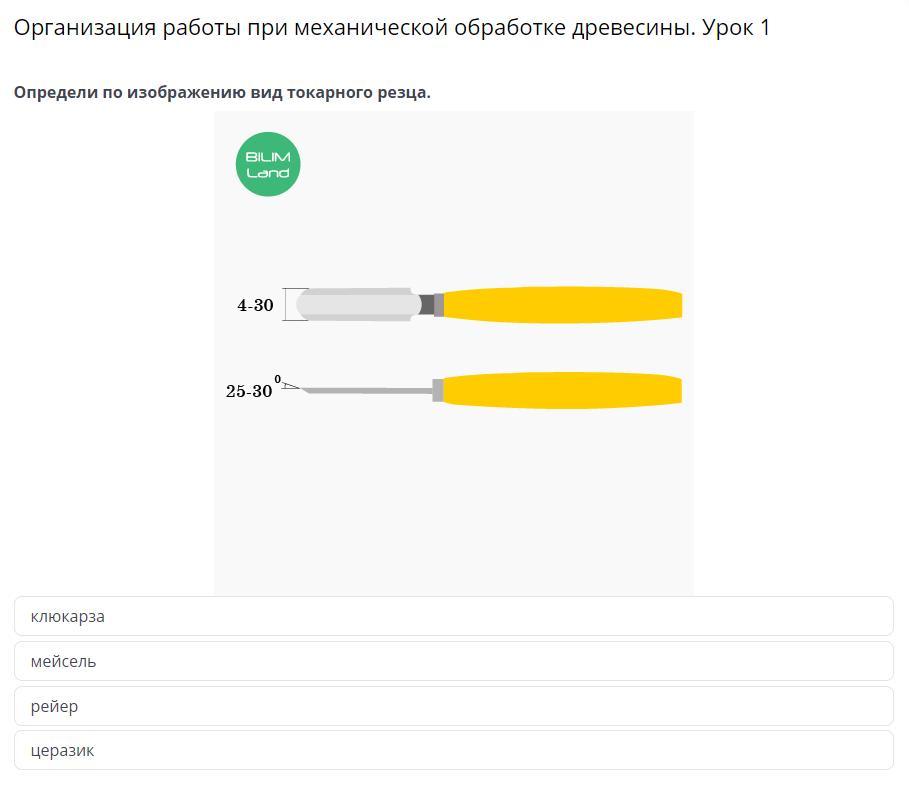
Task: Click the bottom chisel's yellow handle
Action: 561,390
